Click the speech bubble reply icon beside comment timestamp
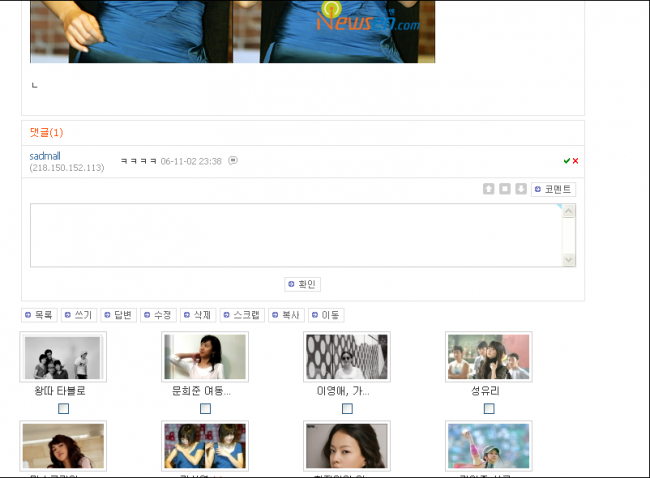650x478 pixels. pos(233,160)
